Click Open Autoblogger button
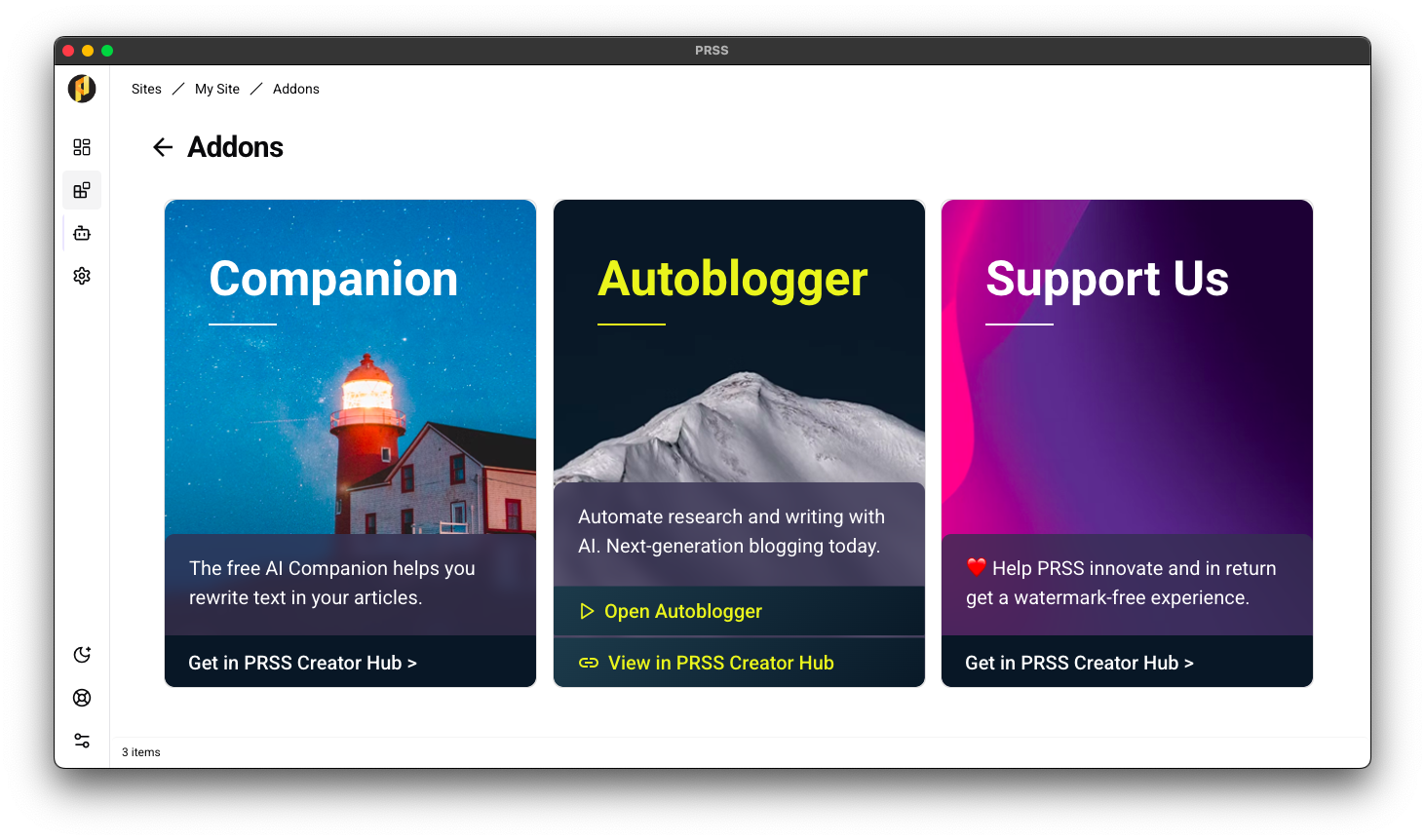The width and height of the screenshot is (1425, 840). pos(739,611)
